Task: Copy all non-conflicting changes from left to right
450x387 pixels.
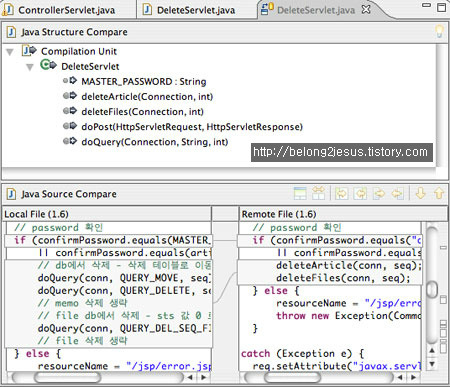Action: point(341,193)
